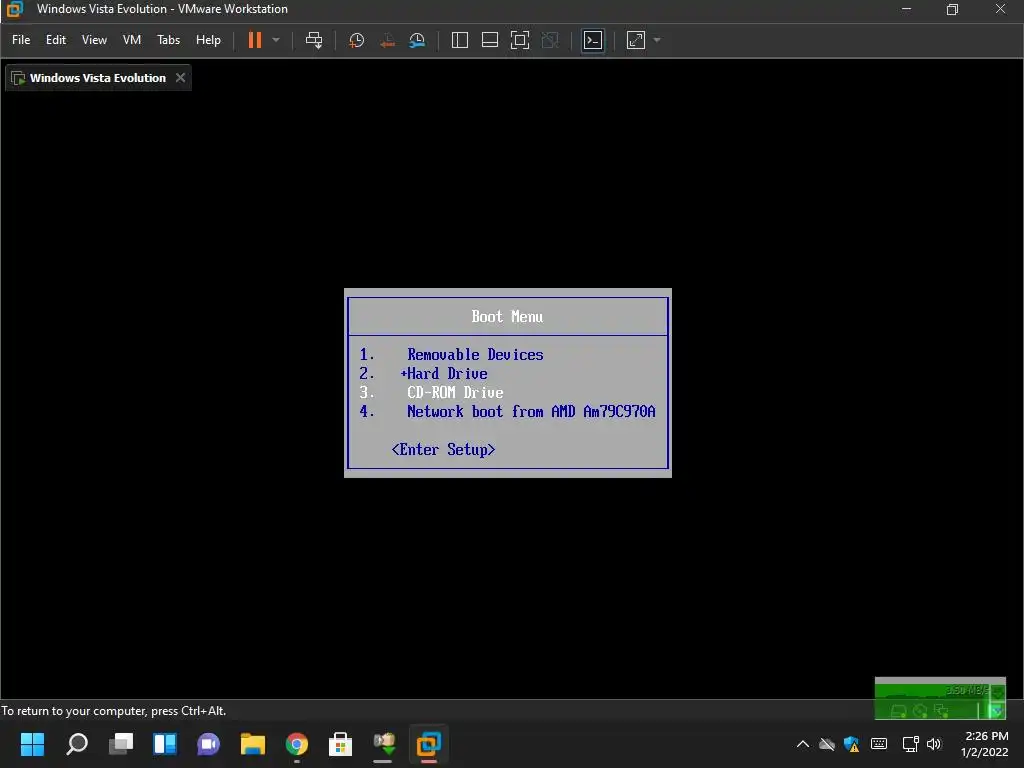
Task: Open Windows Security tray icon
Action: click(x=852, y=744)
